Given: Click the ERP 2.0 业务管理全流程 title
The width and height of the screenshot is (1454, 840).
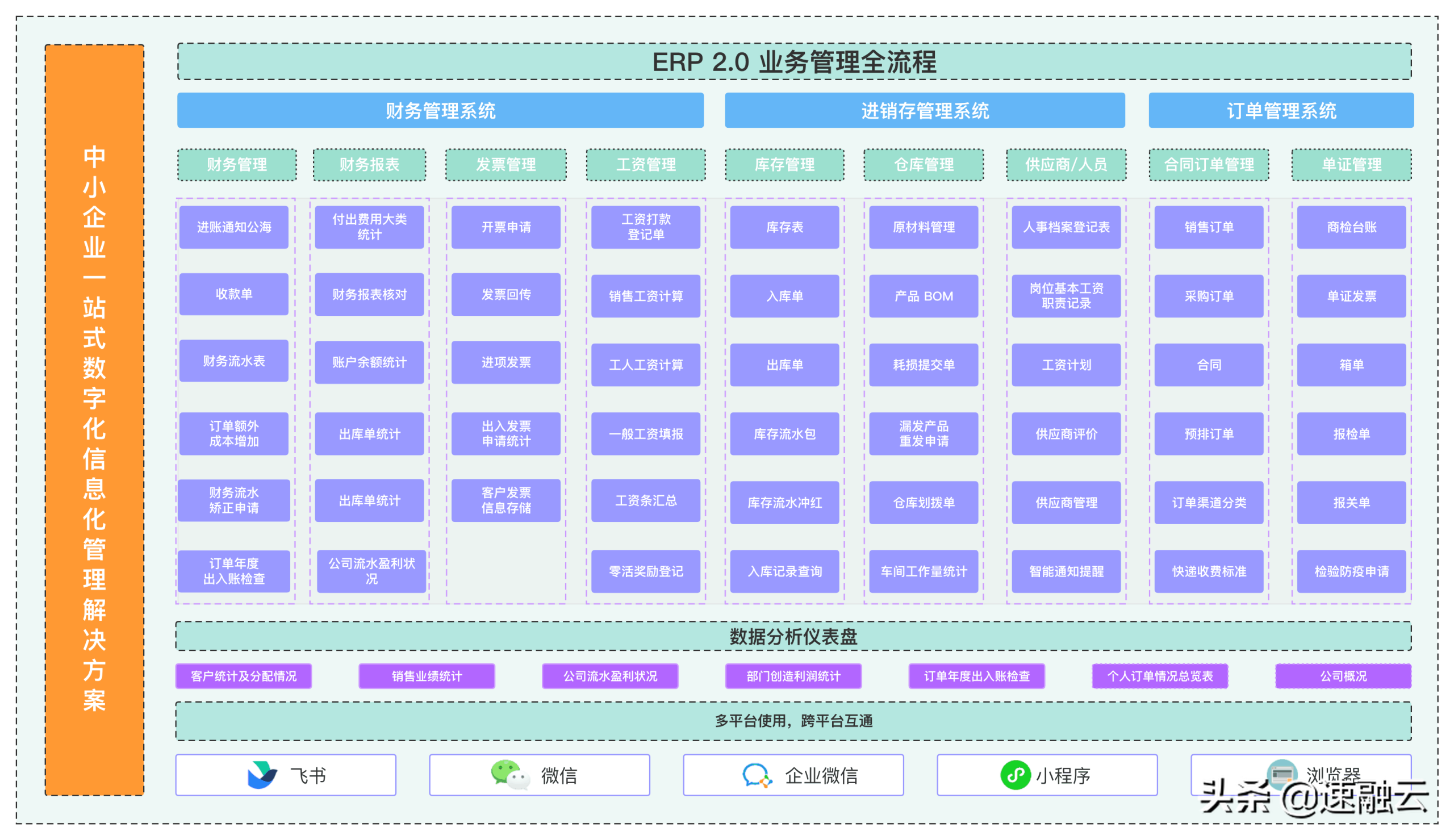Looking at the screenshot, I should click(794, 62).
